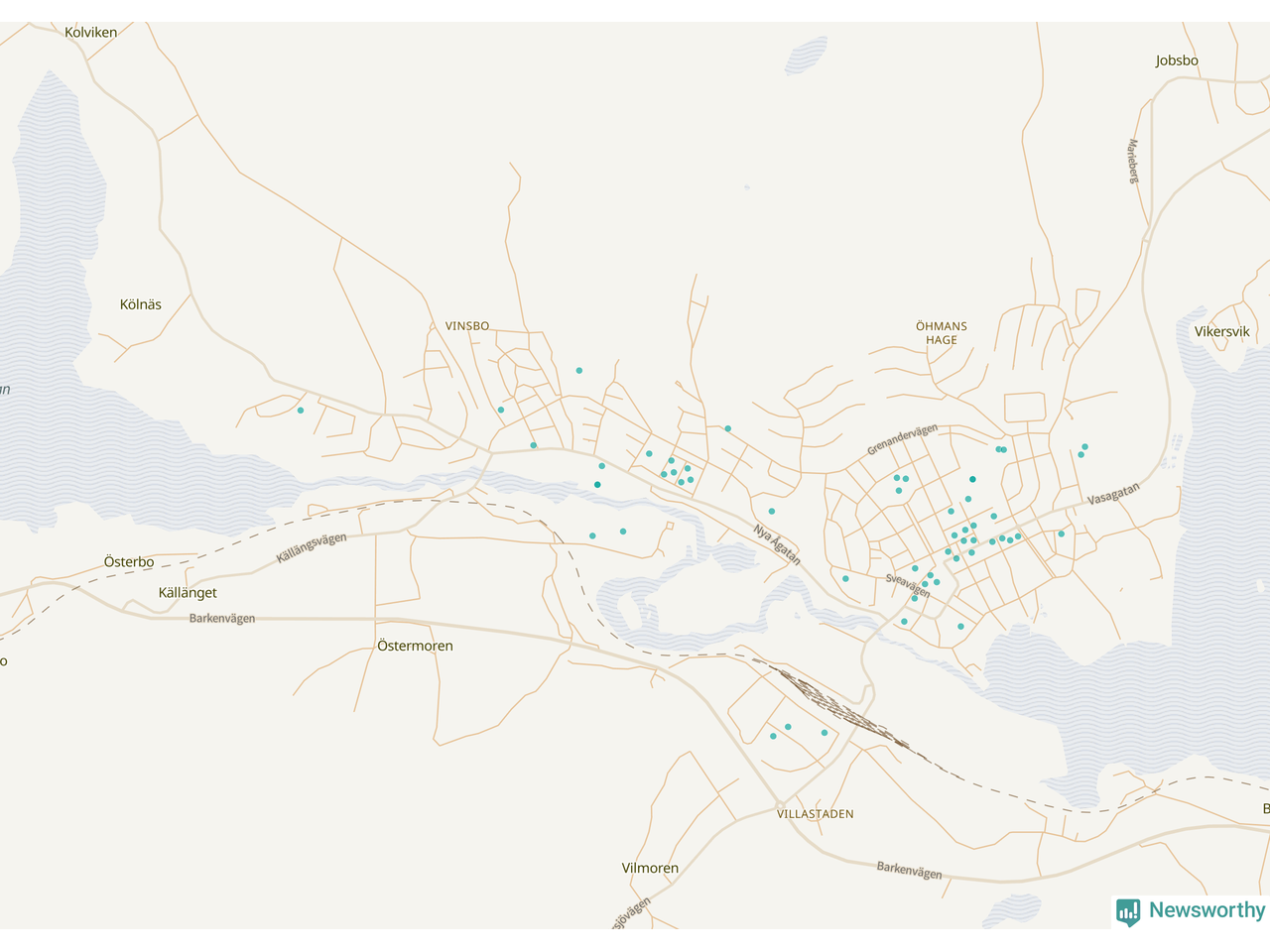Click the Newsworthy brand text link

pos(1206,910)
